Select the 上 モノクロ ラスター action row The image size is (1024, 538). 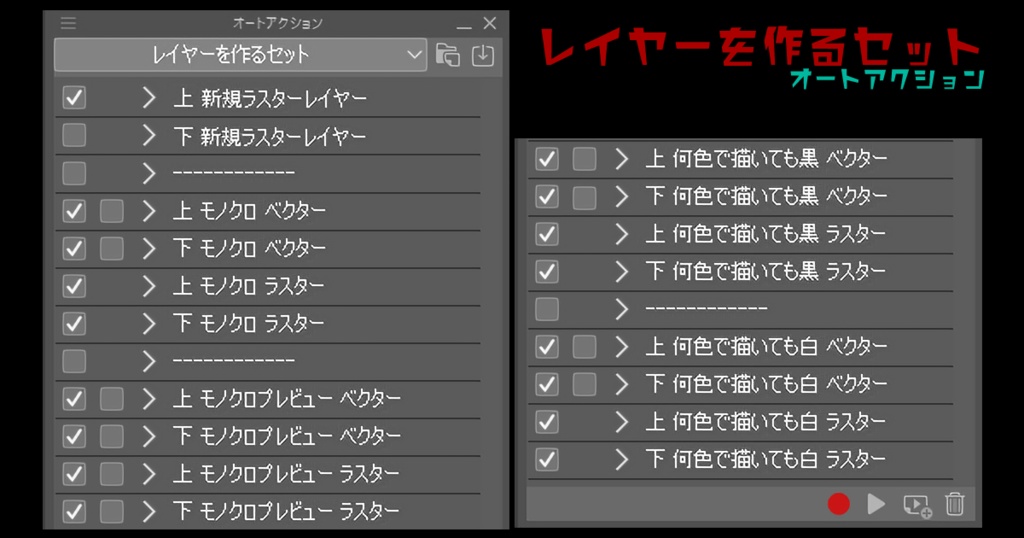(268, 286)
